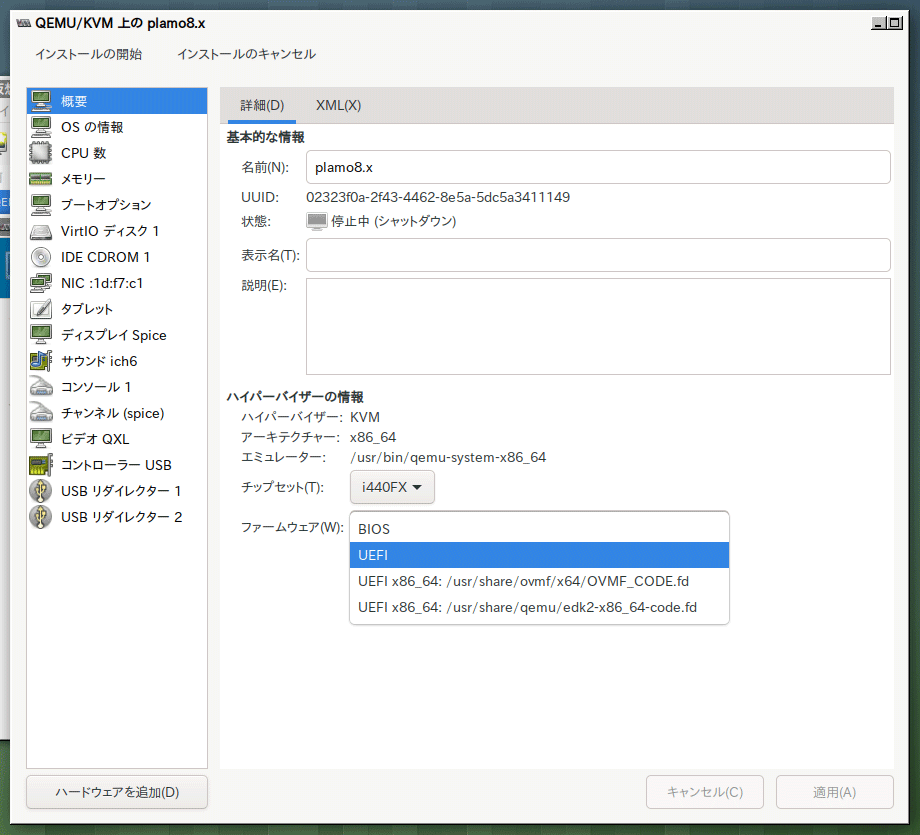Image resolution: width=920 pixels, height=835 pixels.
Task: Choose BIOS in the firmware list
Action: [539, 529]
